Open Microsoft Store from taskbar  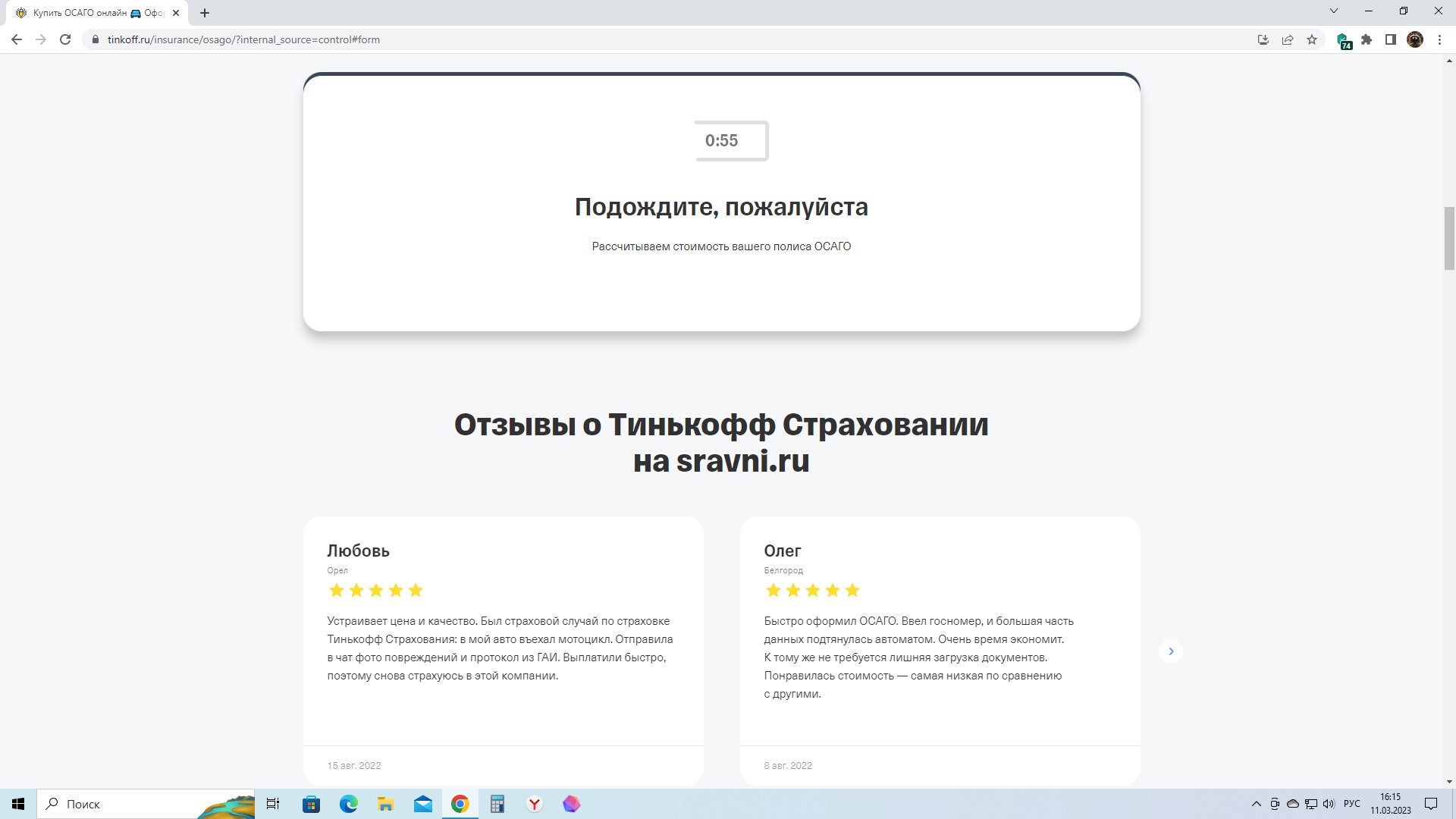(x=312, y=804)
